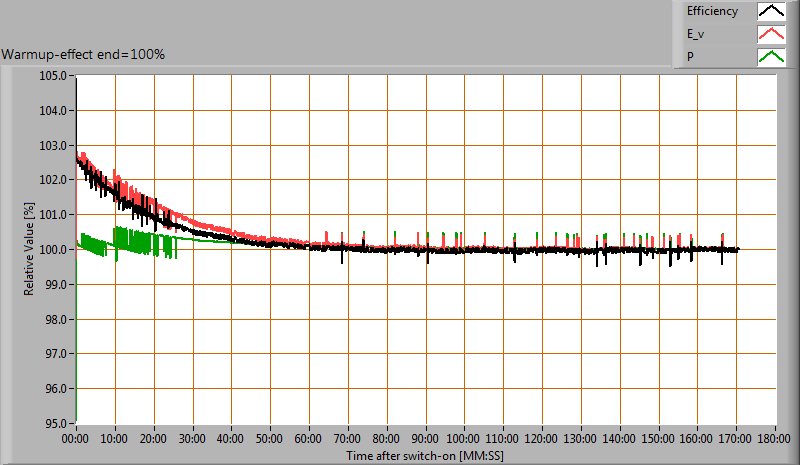The image size is (800, 465).
Task: Click the green P plot sample icon
Action: point(770,57)
